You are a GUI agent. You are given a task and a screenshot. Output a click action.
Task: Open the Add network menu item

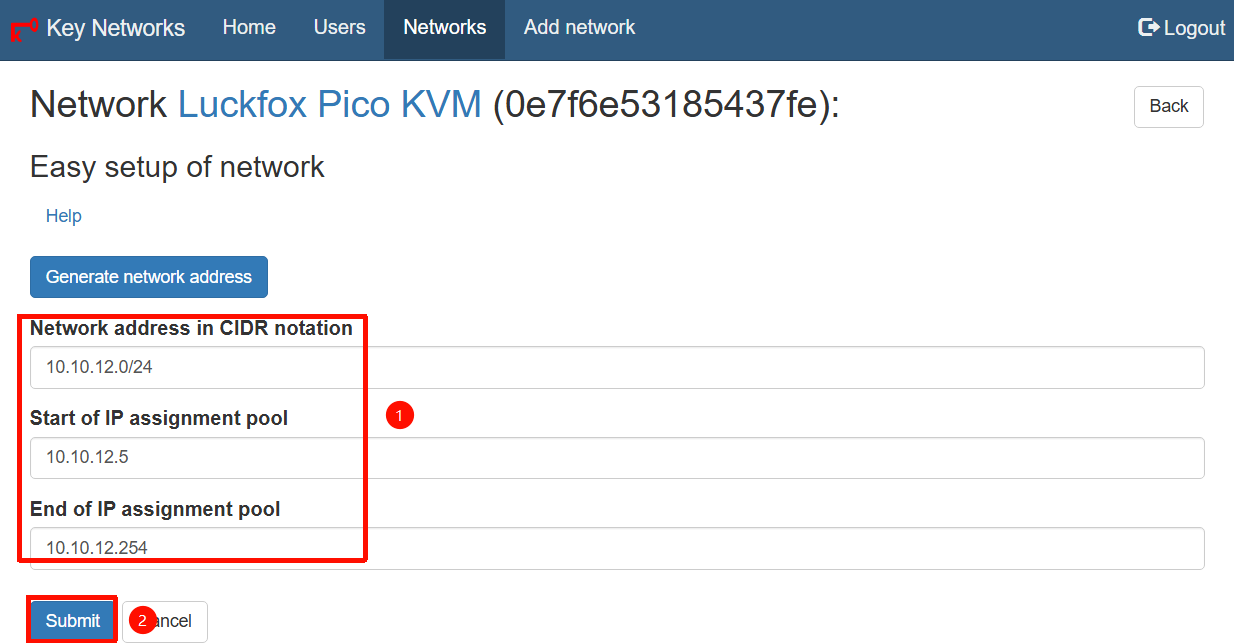579,28
